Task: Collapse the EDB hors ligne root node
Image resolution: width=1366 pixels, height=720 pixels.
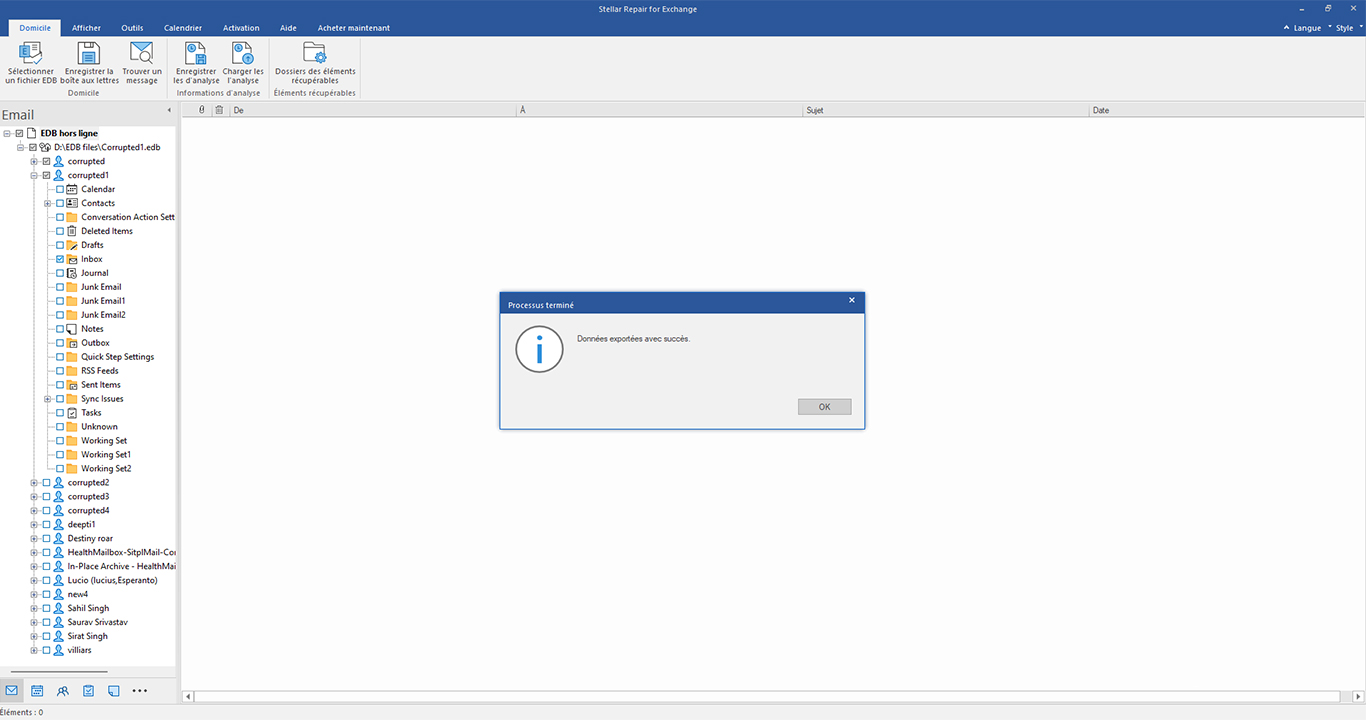Action: click(7, 133)
